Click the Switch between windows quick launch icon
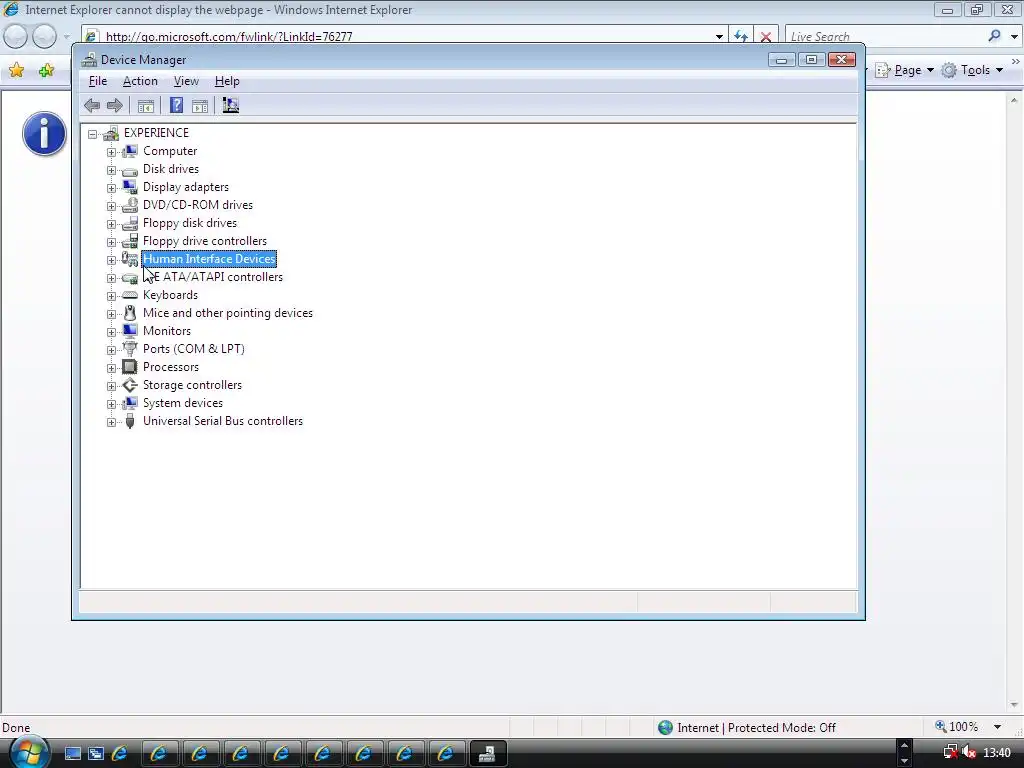The height and width of the screenshot is (768, 1024). point(95,754)
